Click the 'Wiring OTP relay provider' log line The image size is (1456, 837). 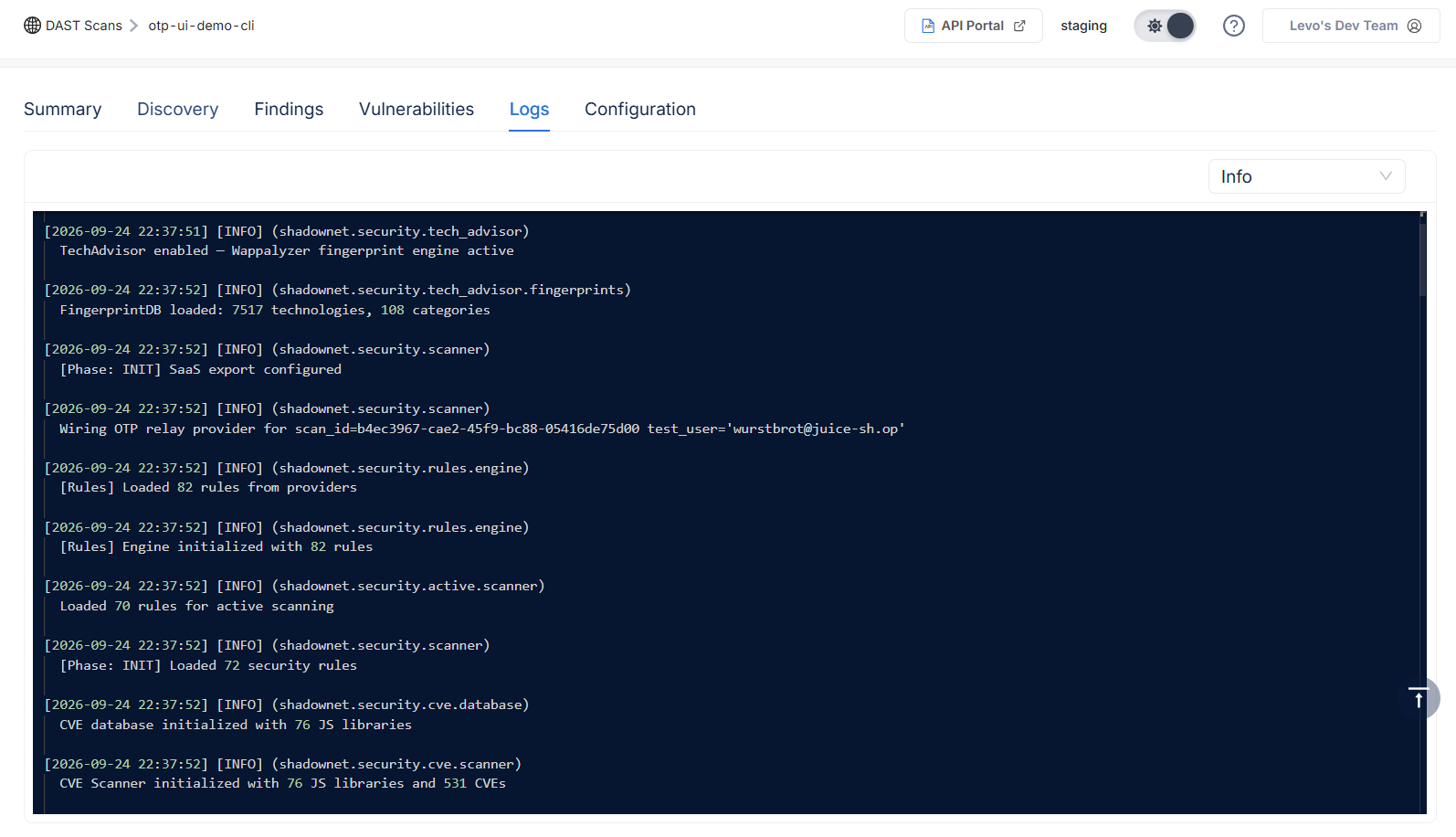(482, 429)
